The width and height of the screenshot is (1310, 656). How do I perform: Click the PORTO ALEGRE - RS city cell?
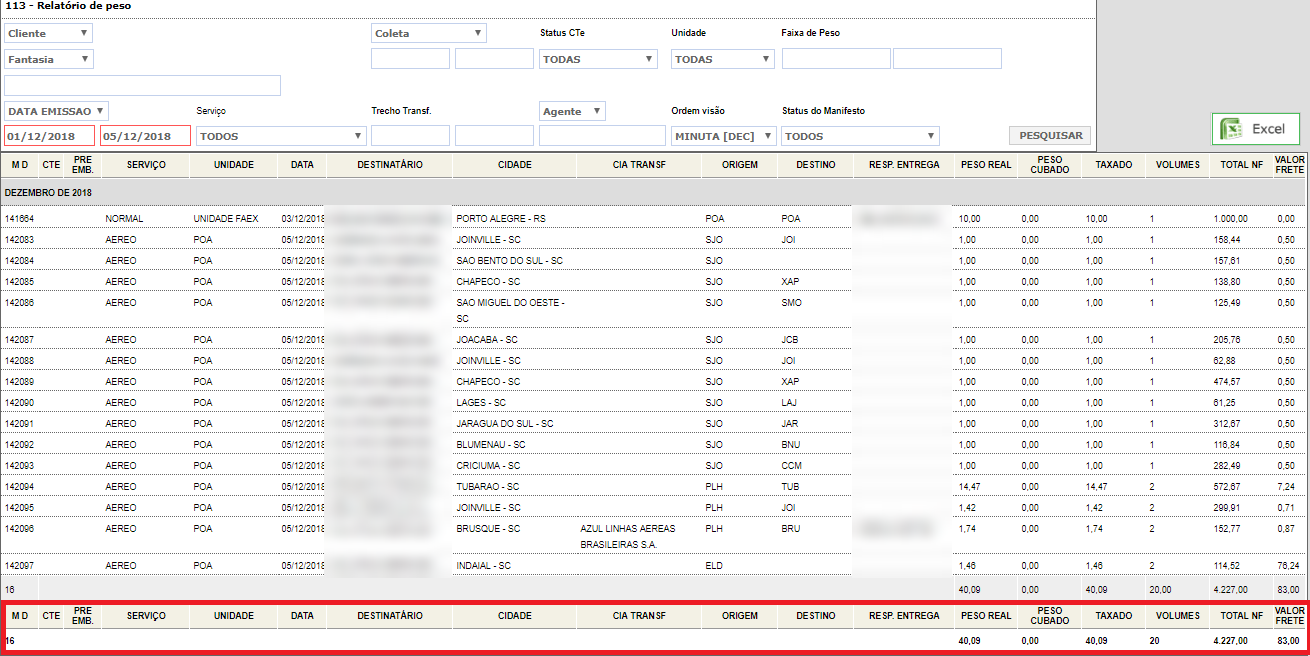(x=501, y=218)
